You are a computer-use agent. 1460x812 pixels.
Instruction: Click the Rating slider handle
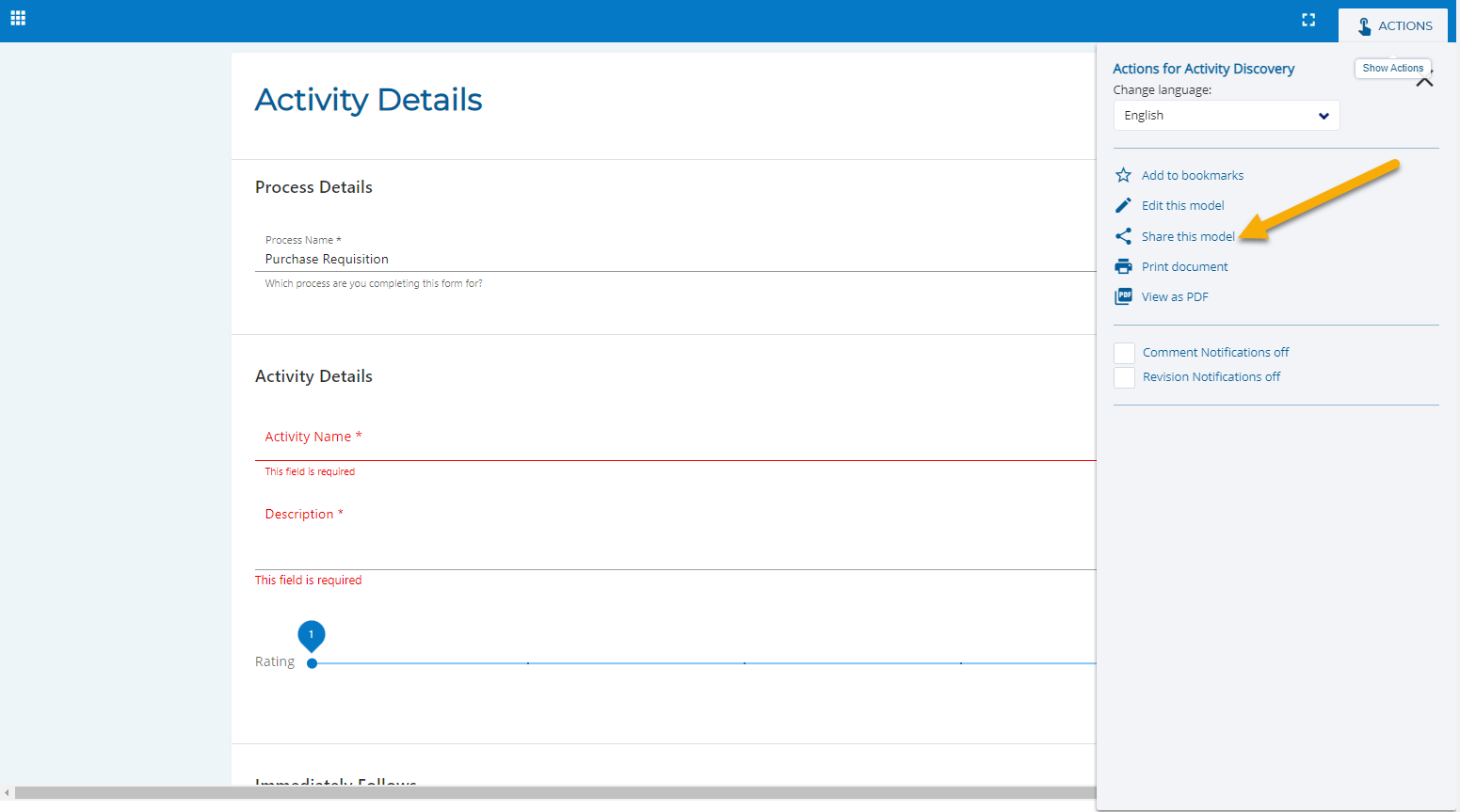(x=312, y=663)
